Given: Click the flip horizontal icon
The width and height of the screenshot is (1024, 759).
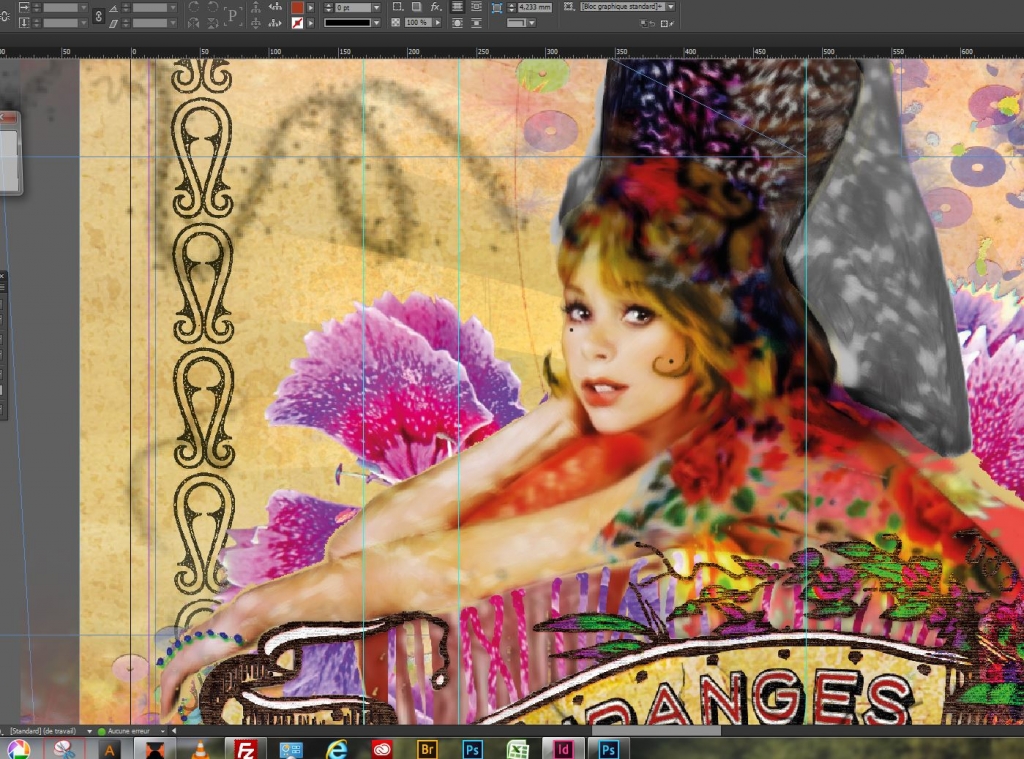Looking at the screenshot, I should click(193, 23).
